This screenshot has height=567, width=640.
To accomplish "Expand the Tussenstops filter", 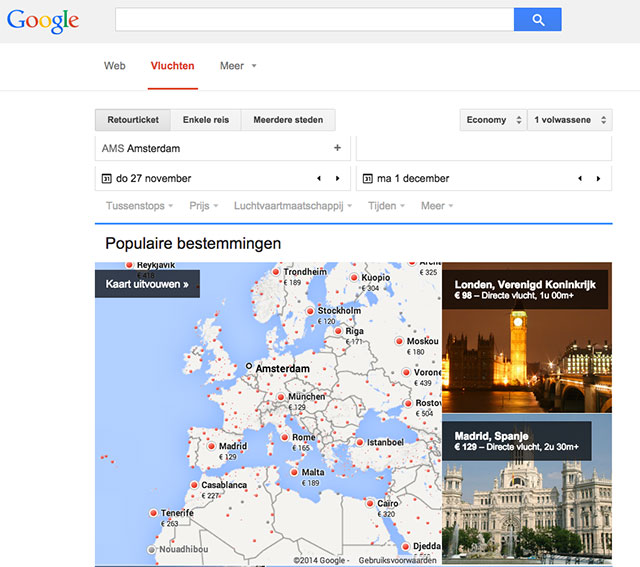I will [x=140, y=206].
